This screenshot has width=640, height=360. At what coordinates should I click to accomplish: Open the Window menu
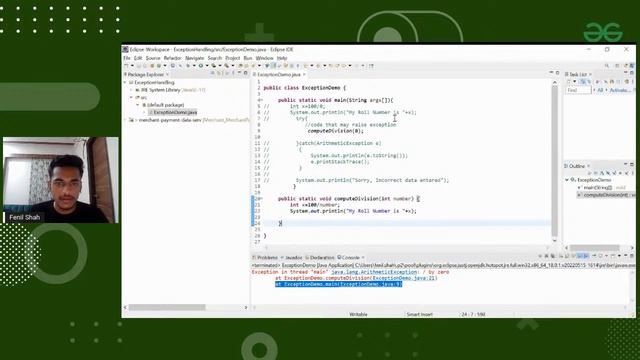(264, 58)
